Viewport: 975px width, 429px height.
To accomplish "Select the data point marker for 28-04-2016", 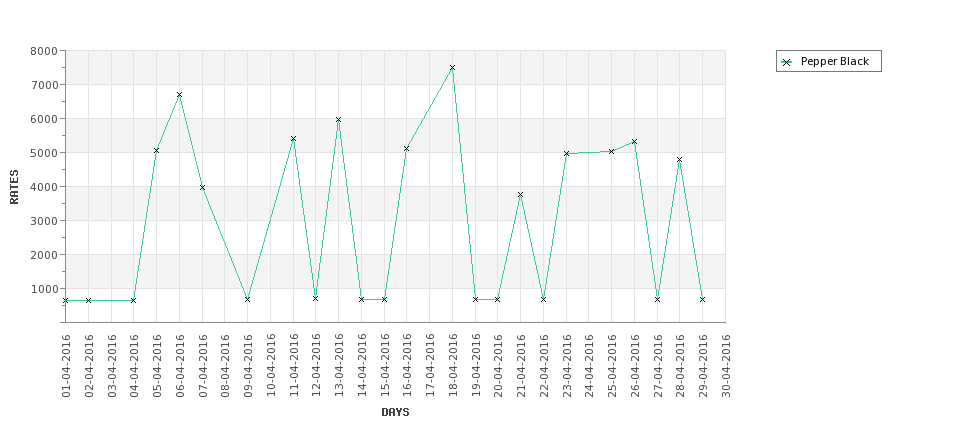I will click(679, 160).
